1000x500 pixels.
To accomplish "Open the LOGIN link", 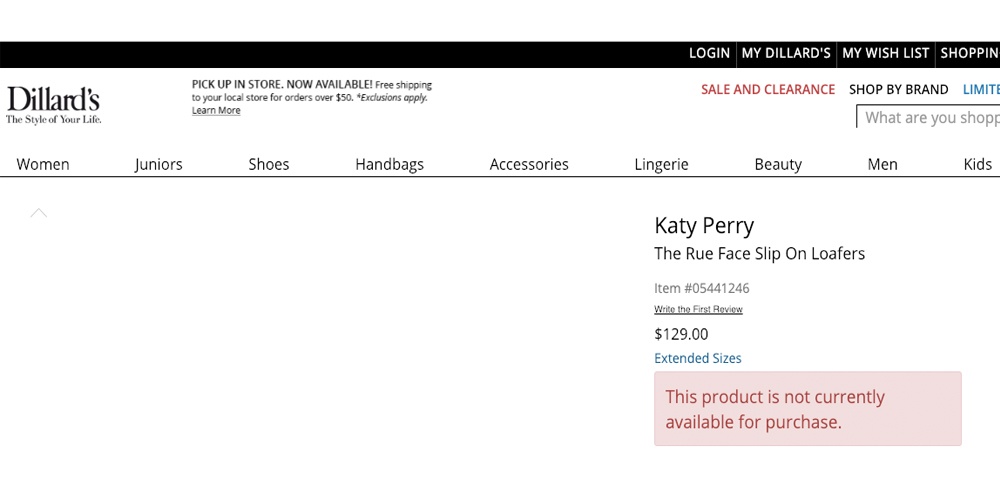I will (709, 53).
